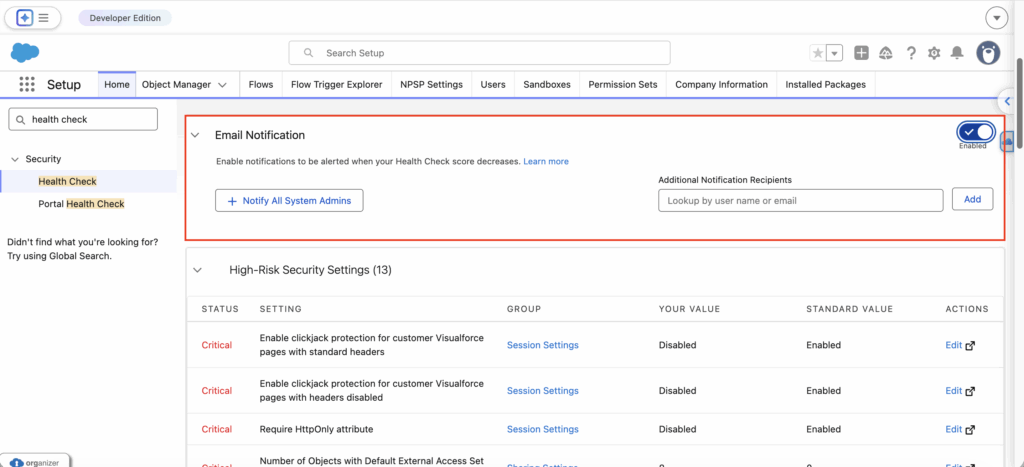Open the sparkle assistant icon at top left
This screenshot has height=467, width=1024.
24,18
